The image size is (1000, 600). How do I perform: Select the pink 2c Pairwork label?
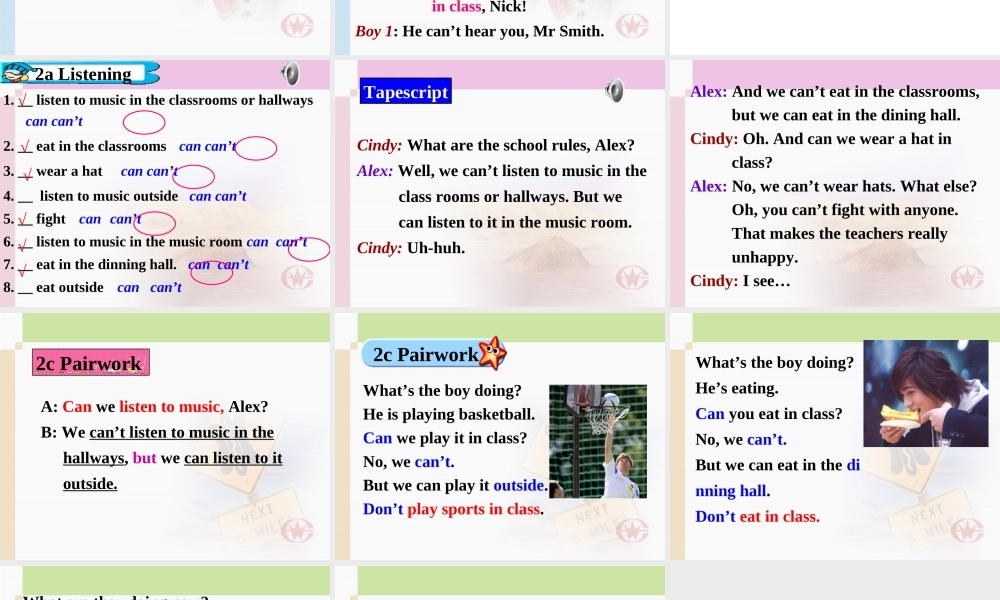point(91,362)
